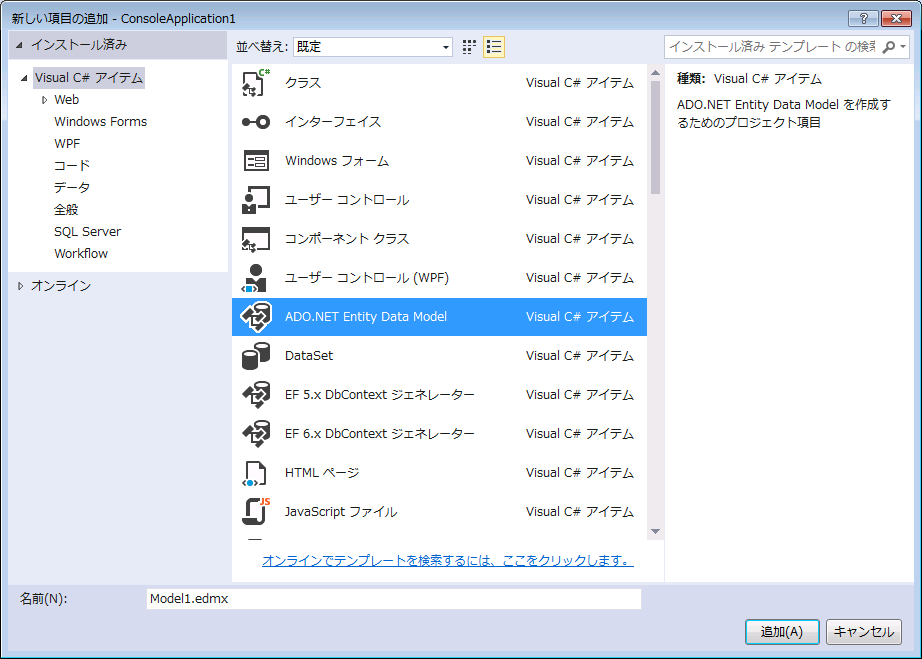This screenshot has height=659, width=922.
Task: Select the DataSet template icon
Action: tap(256, 356)
